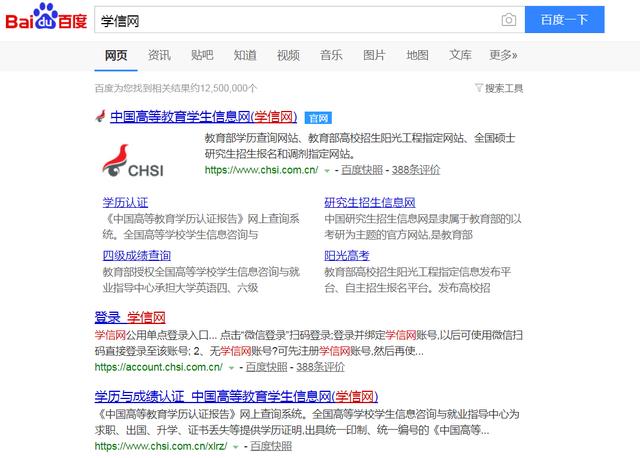Expand dropdown arrow next to www.chsi.com.cn/

pyautogui.click(x=326, y=171)
